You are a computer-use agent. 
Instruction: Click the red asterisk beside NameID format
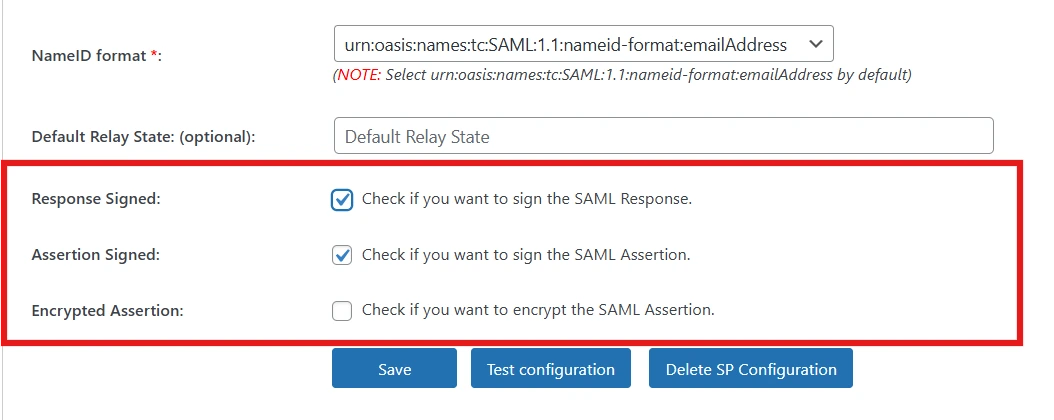pyautogui.click(x=153, y=55)
